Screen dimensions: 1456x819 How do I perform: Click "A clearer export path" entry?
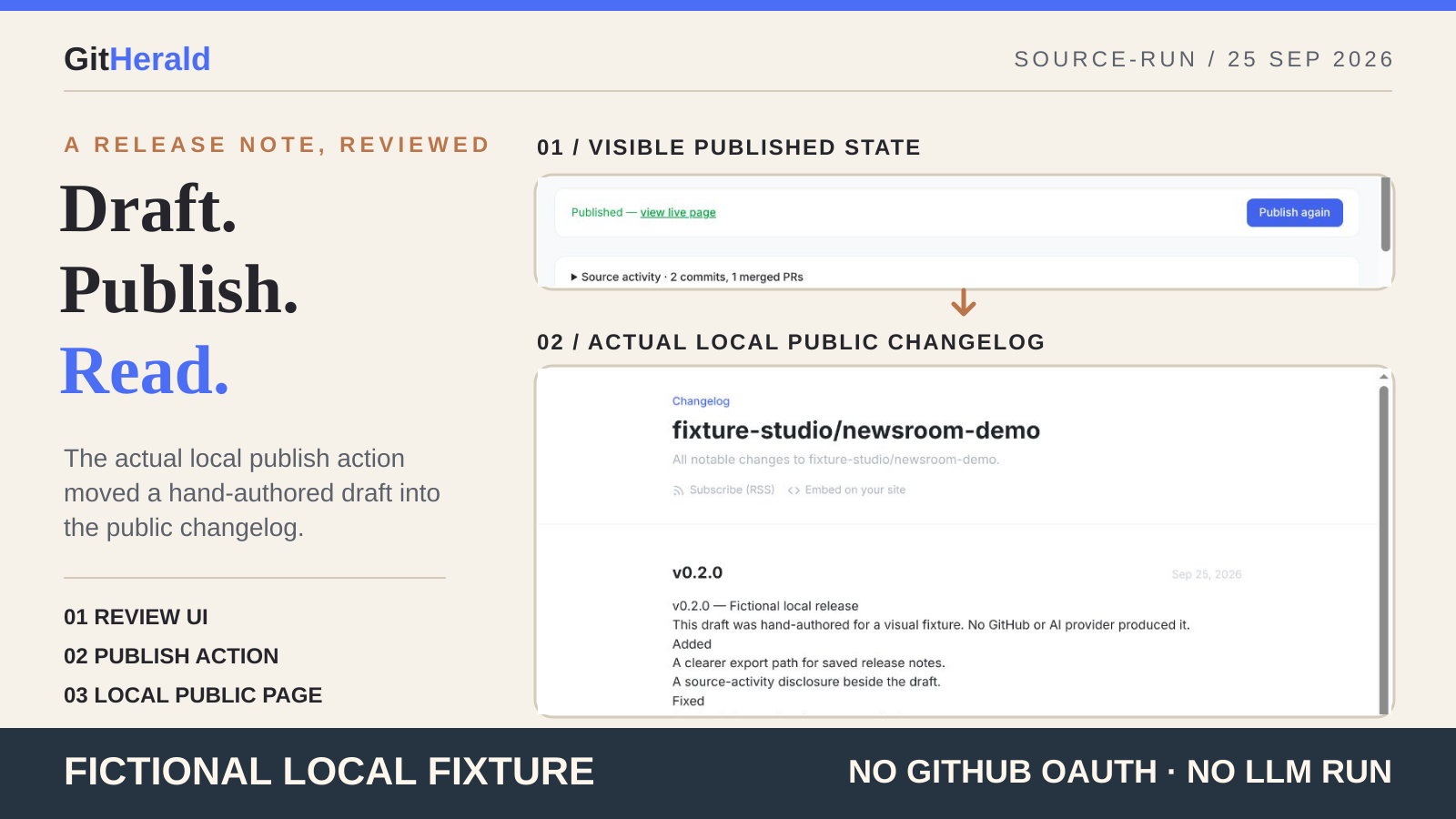pyautogui.click(x=809, y=663)
